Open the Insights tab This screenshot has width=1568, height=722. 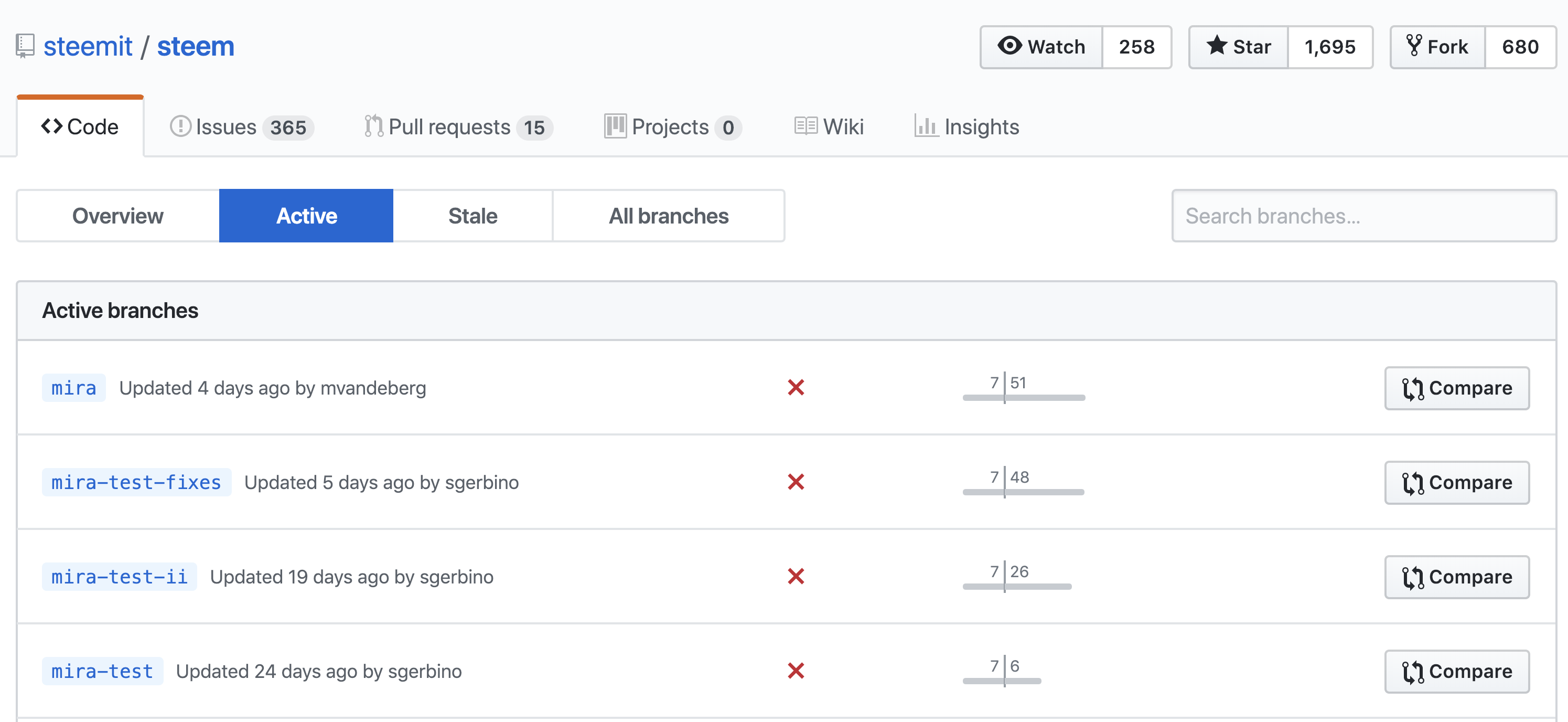tap(966, 127)
